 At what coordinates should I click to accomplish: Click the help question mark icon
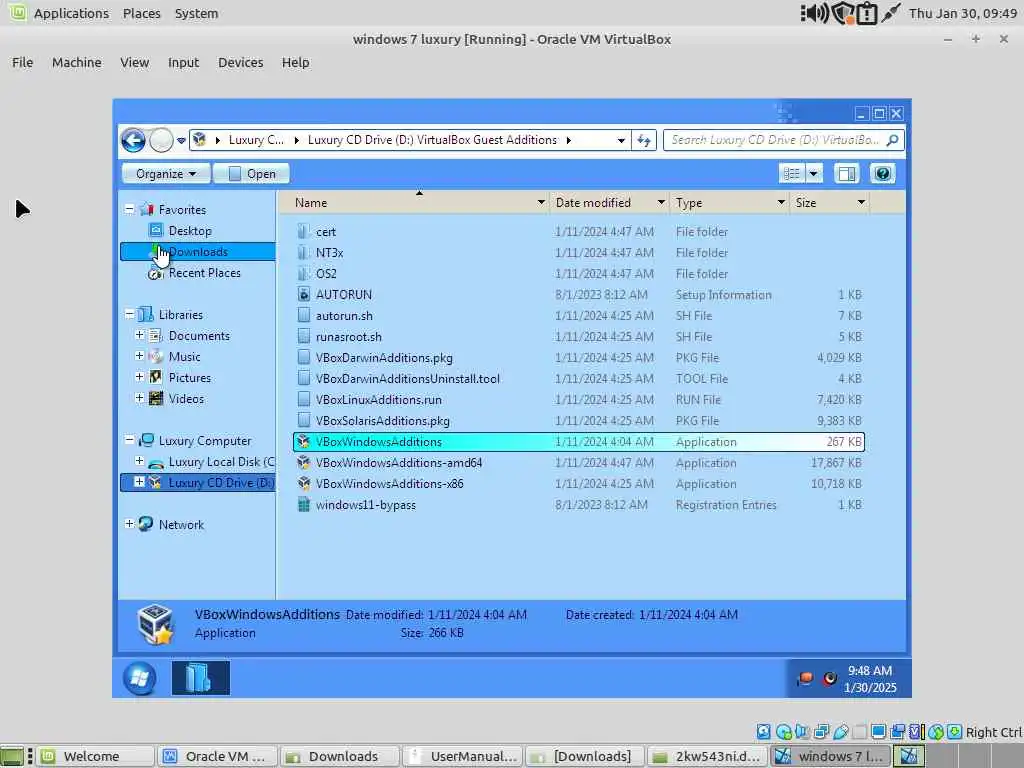(882, 174)
